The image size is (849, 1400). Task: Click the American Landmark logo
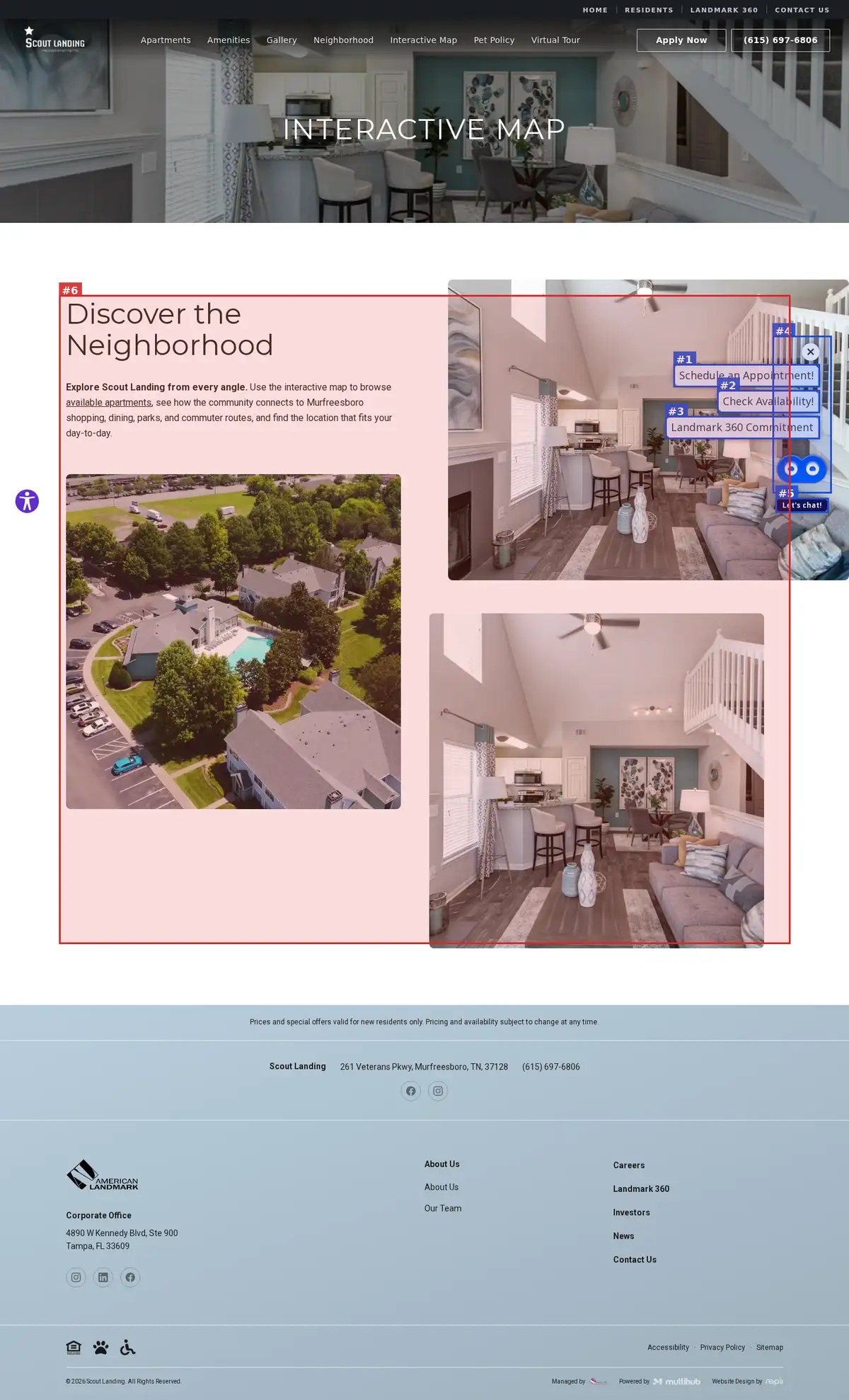tap(103, 1174)
